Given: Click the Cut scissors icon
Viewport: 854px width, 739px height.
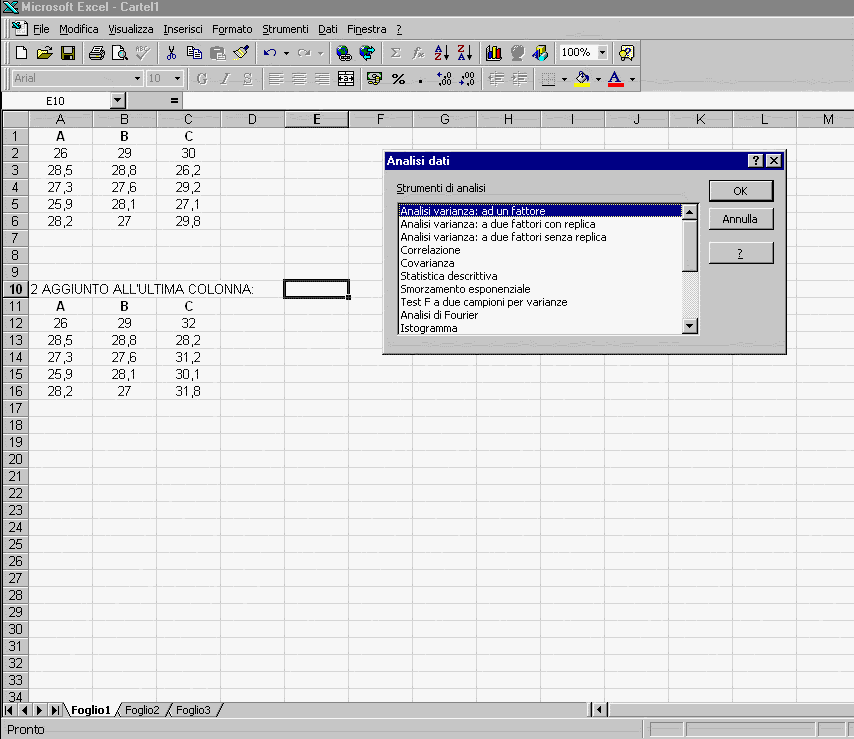Looking at the screenshot, I should click(x=171, y=53).
